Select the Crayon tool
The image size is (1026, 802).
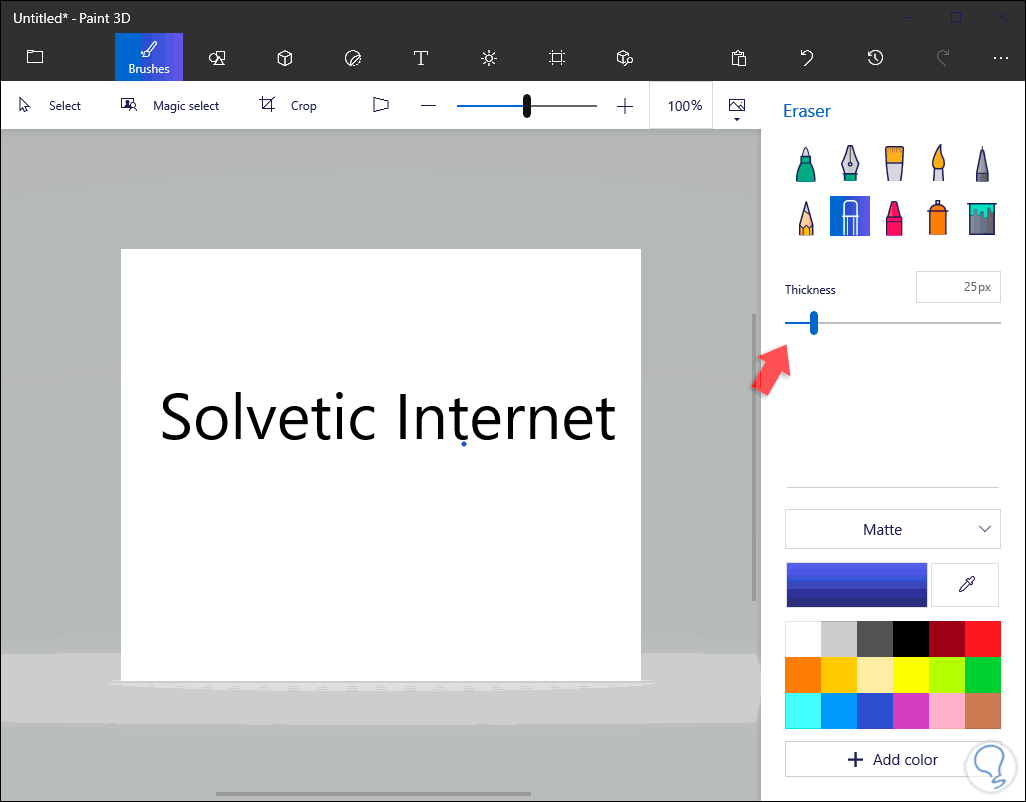click(894, 216)
